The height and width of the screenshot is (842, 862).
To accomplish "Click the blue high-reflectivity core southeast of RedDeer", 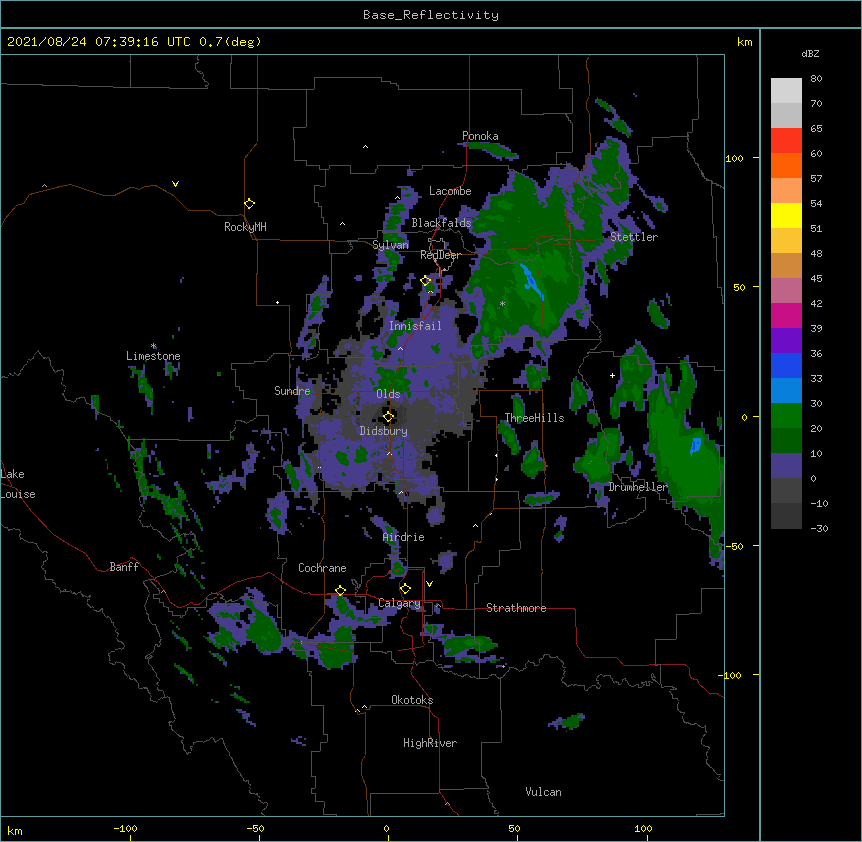I will [531, 281].
